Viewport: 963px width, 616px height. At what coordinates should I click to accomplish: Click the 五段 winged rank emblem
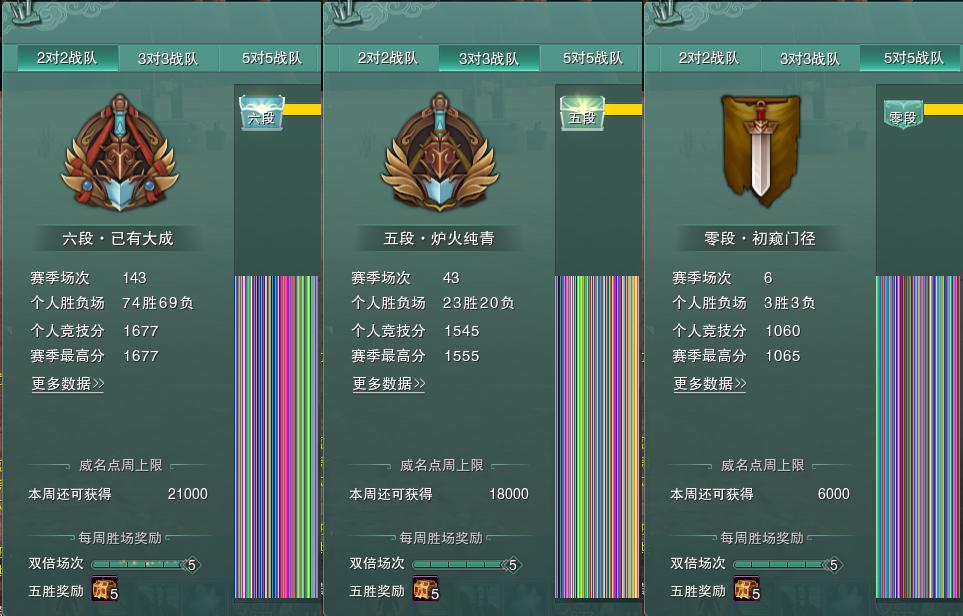(440, 152)
